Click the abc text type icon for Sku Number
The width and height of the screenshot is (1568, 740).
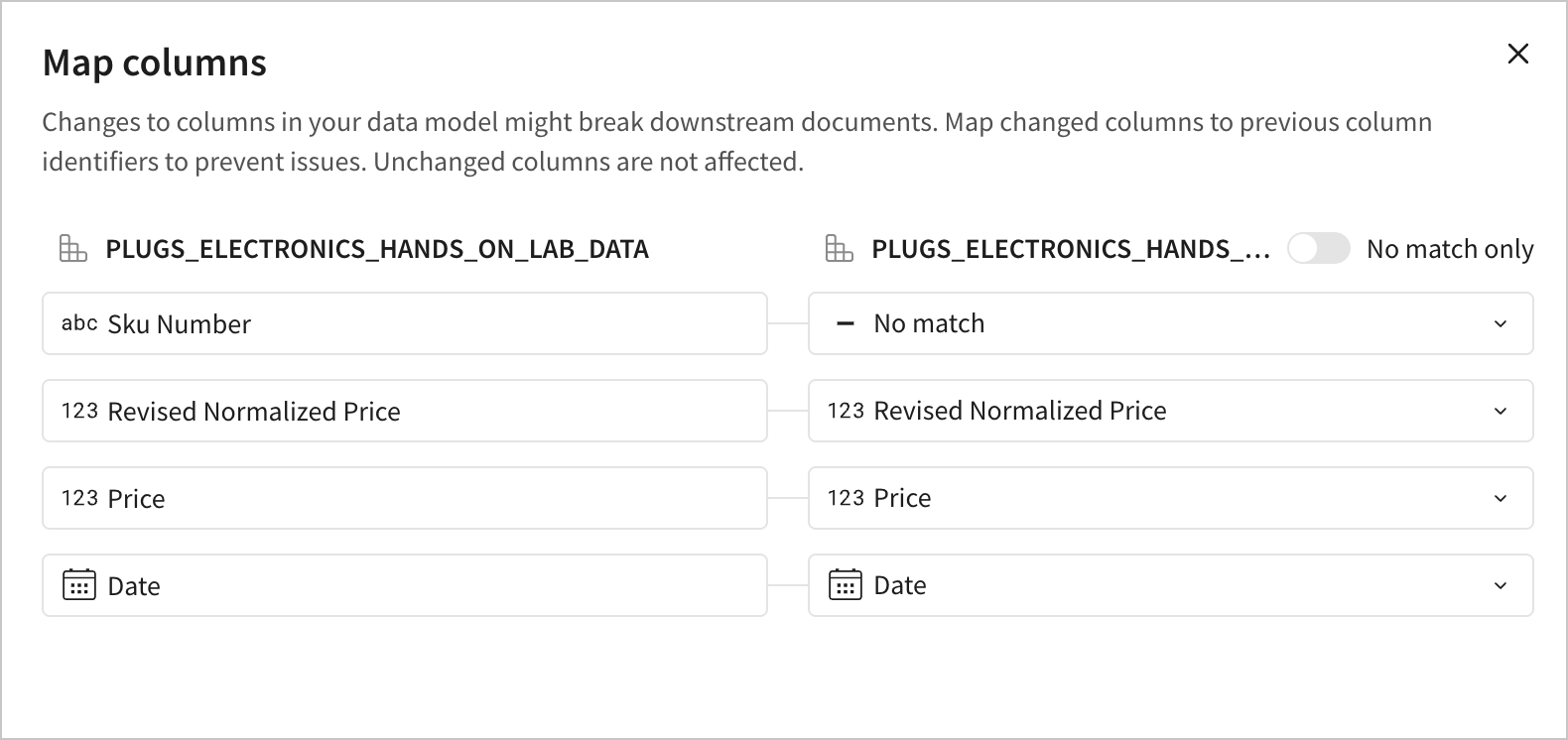pyautogui.click(x=79, y=323)
